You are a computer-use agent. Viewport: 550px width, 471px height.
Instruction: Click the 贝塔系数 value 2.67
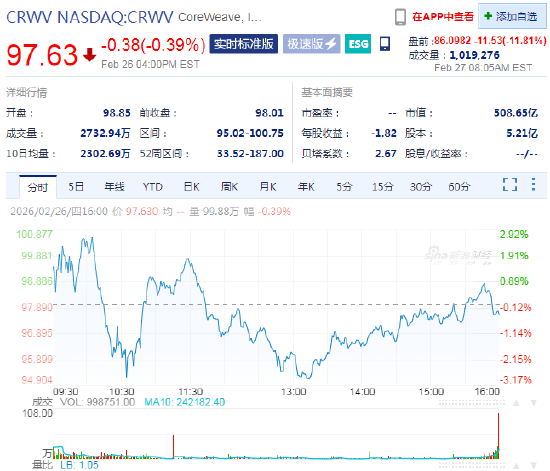tap(386, 154)
